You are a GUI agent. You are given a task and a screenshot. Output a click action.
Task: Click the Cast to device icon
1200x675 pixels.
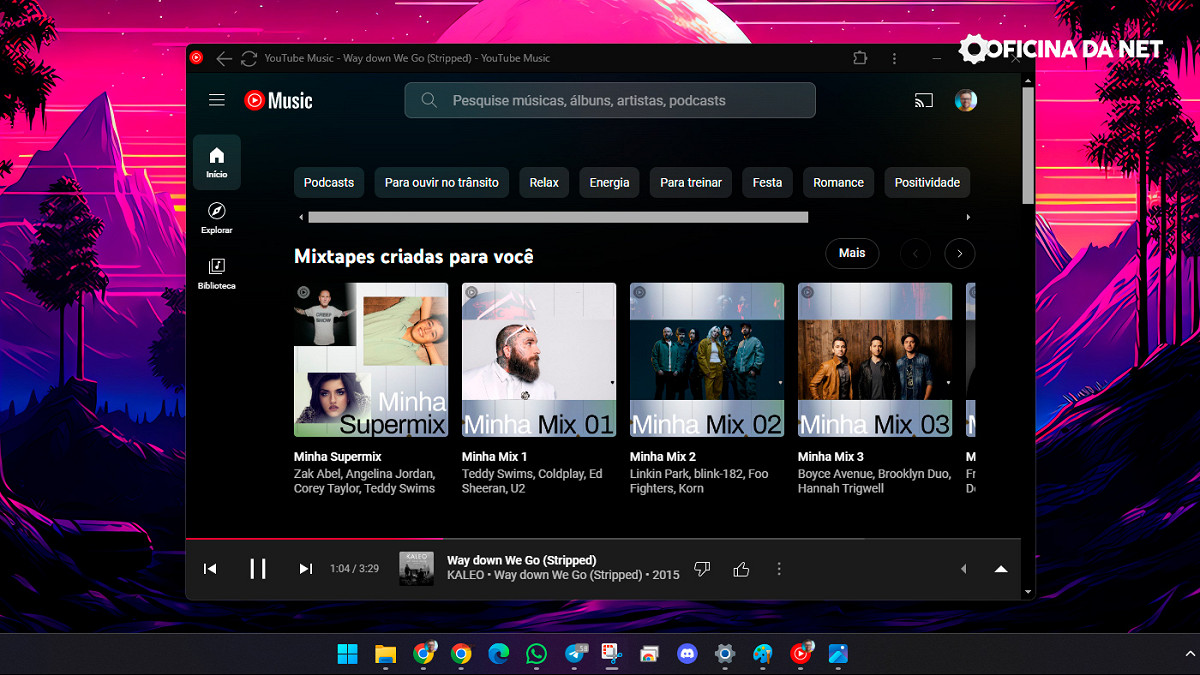click(923, 100)
